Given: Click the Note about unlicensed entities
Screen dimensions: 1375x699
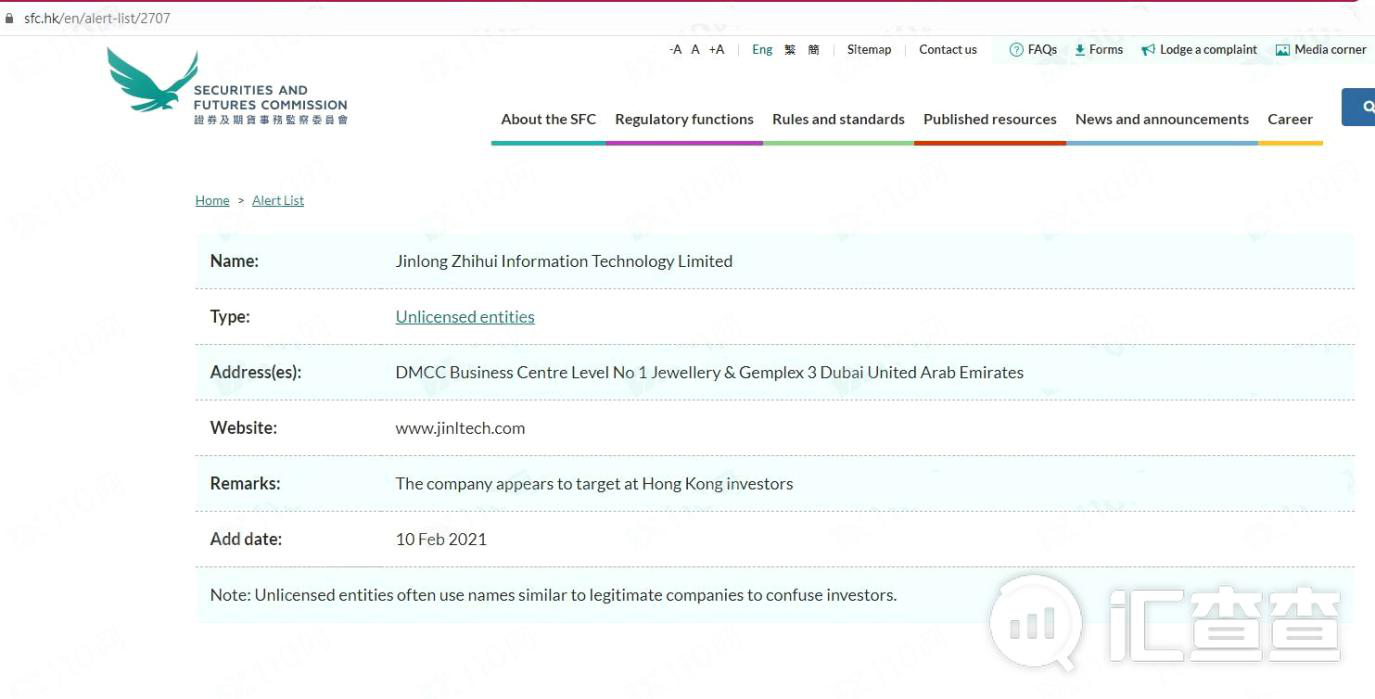Looking at the screenshot, I should [553, 595].
